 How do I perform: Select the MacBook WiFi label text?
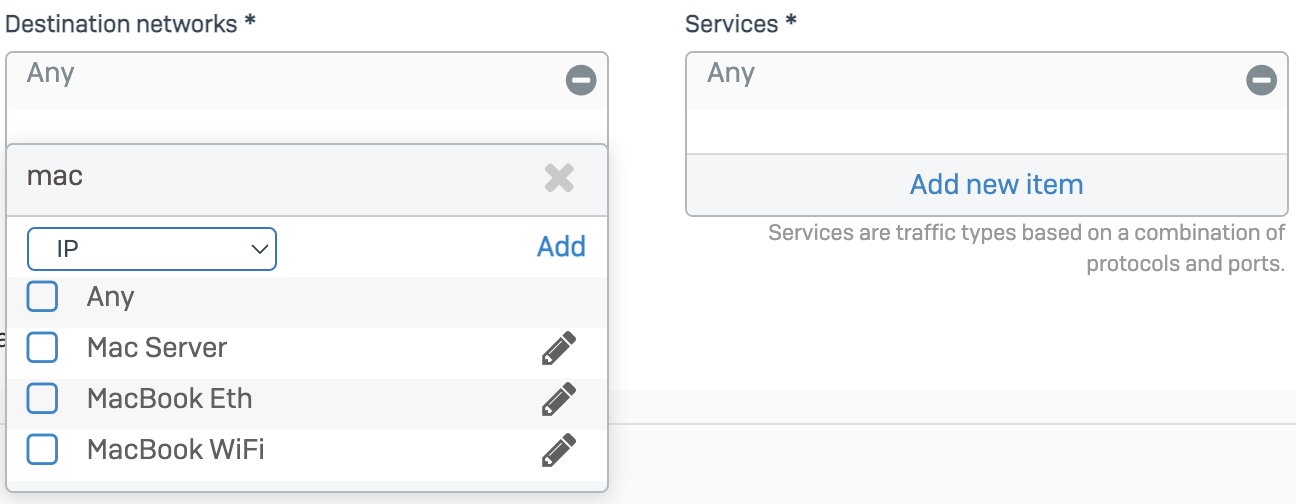tap(176, 450)
